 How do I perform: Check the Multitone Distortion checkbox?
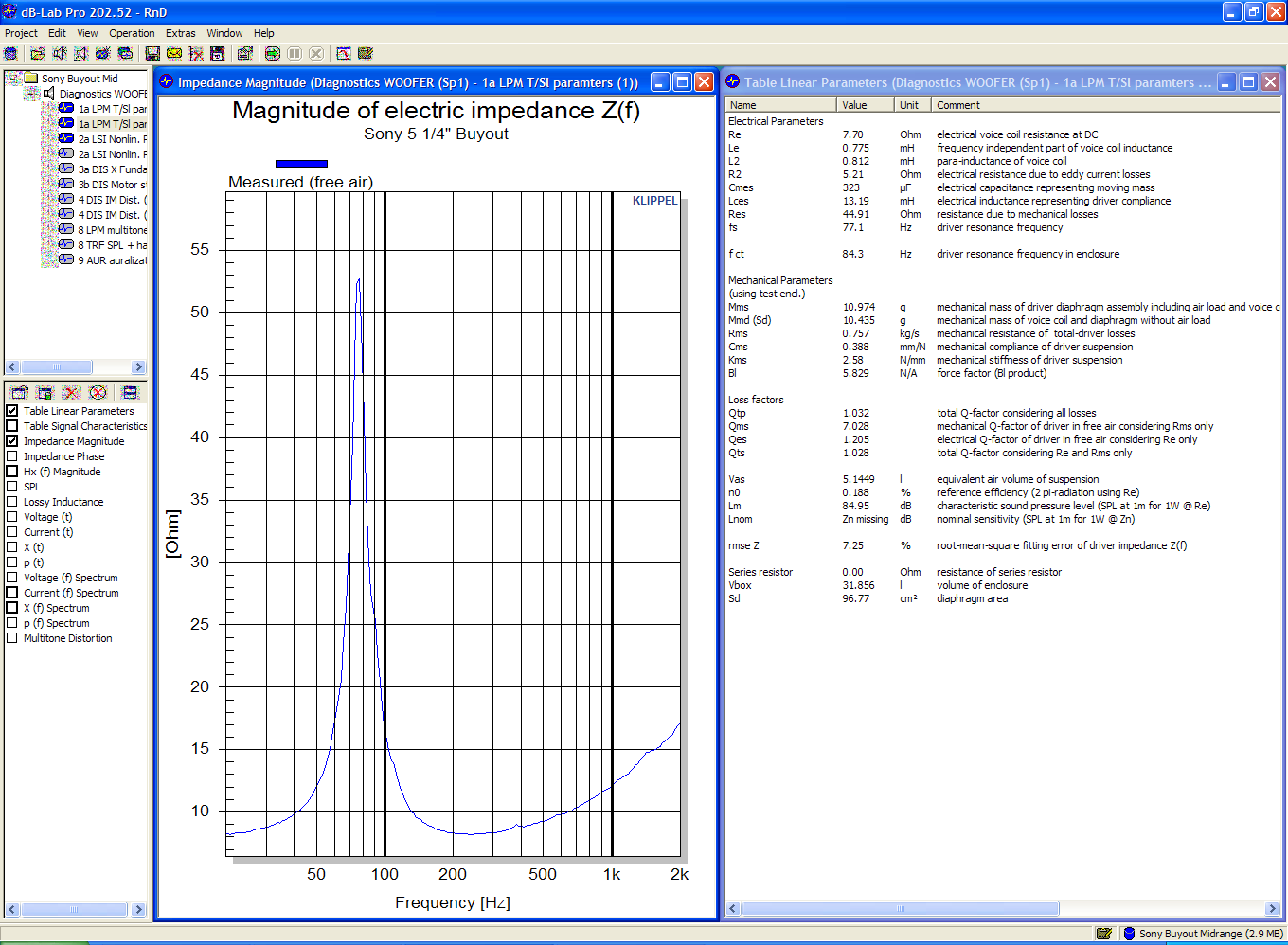pyautogui.click(x=12, y=638)
